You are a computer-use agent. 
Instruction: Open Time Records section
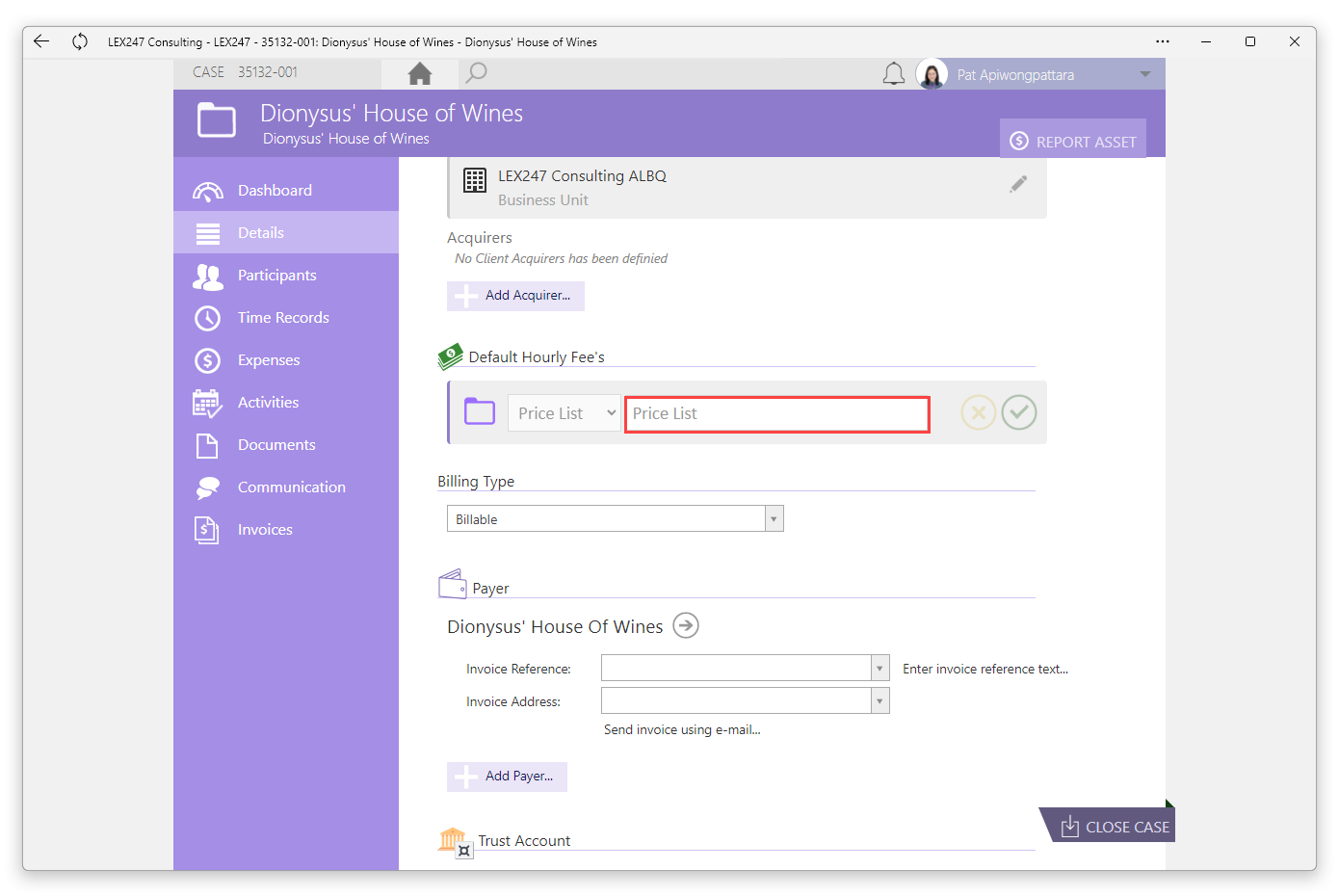click(x=286, y=318)
